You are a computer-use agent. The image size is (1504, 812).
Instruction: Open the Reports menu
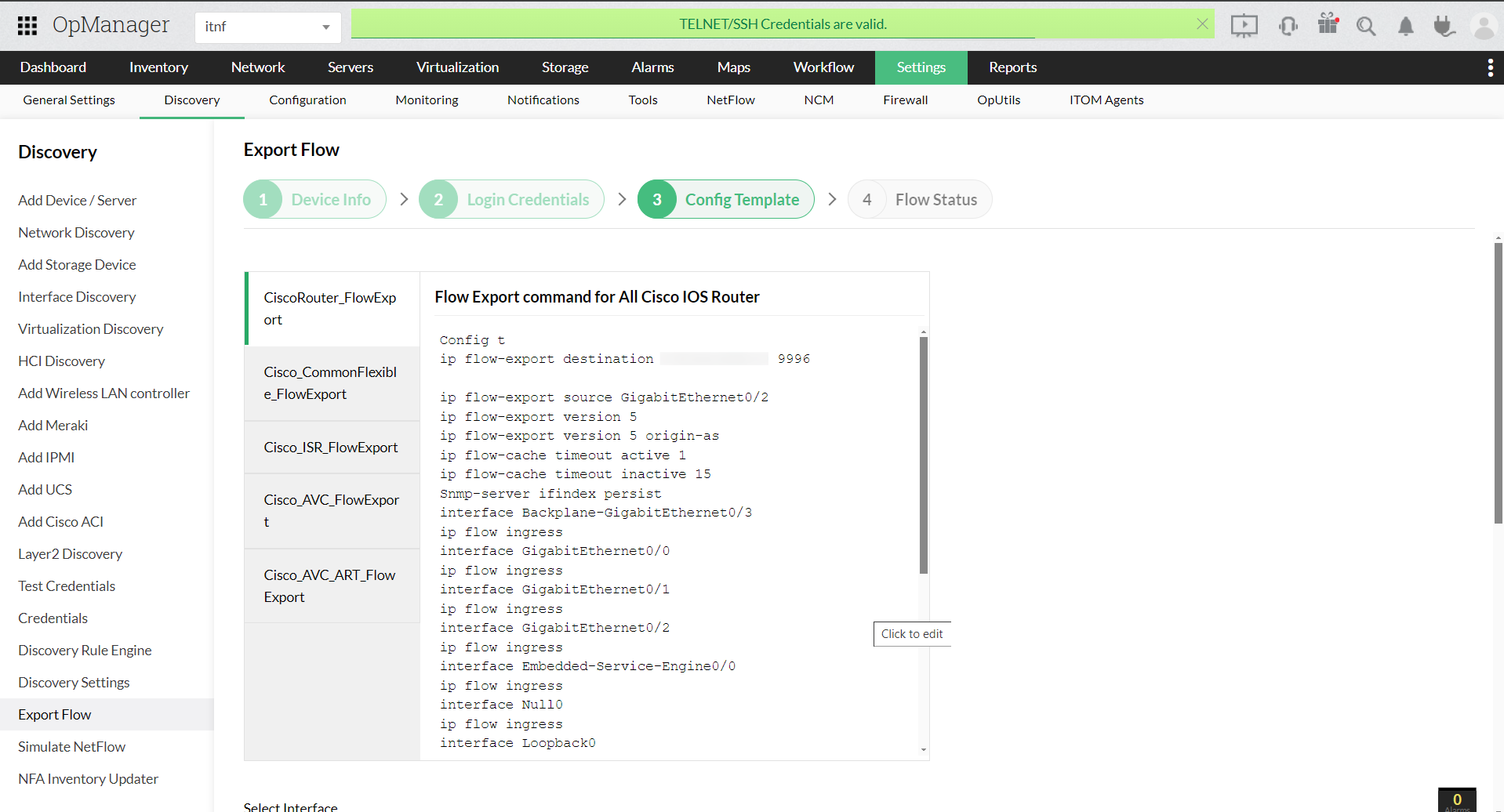tap(1012, 67)
